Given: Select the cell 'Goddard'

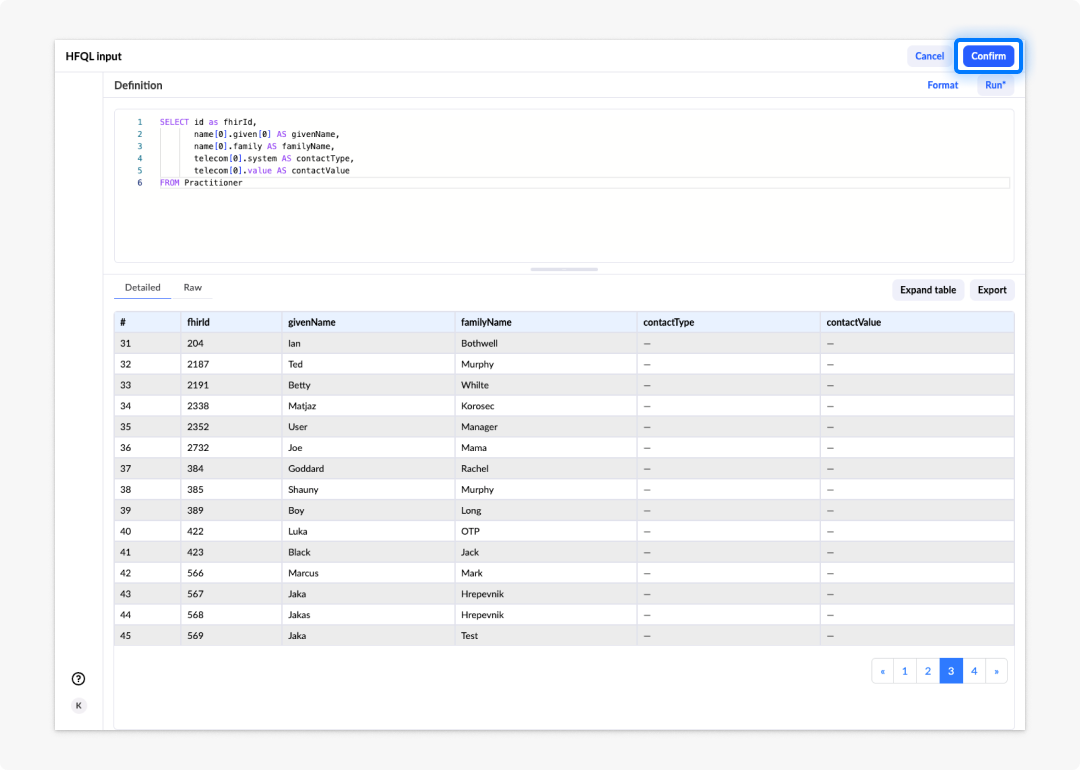Looking at the screenshot, I should click(368, 468).
